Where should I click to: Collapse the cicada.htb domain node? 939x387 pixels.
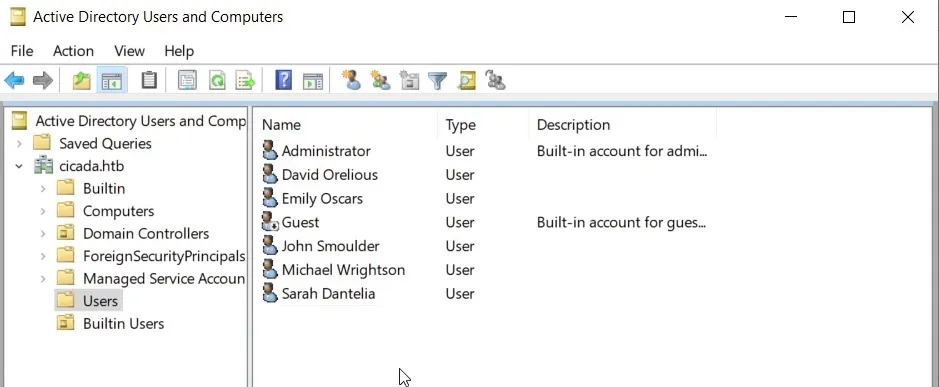click(x=19, y=166)
